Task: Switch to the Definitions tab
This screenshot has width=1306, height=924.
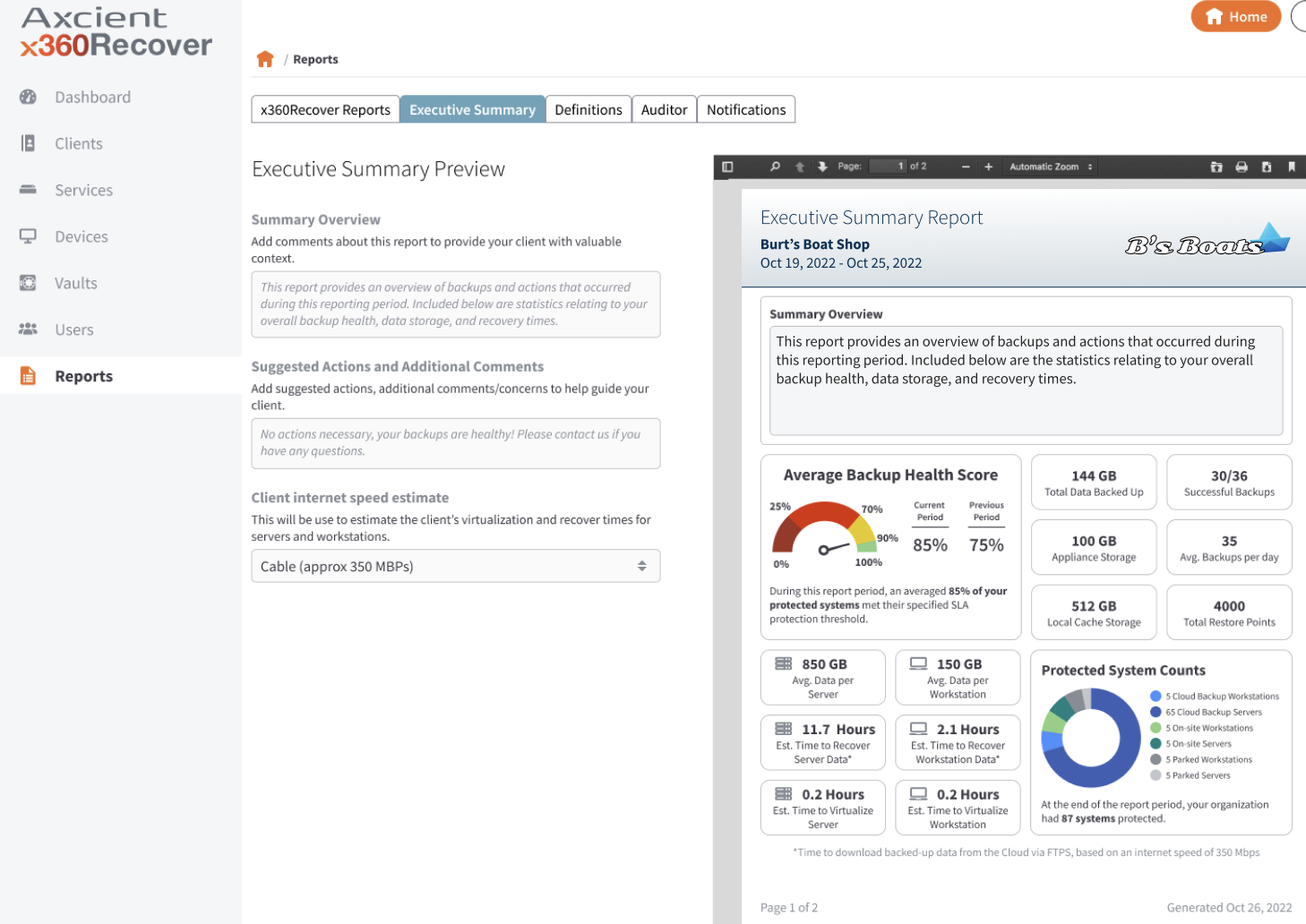Action: point(588,109)
